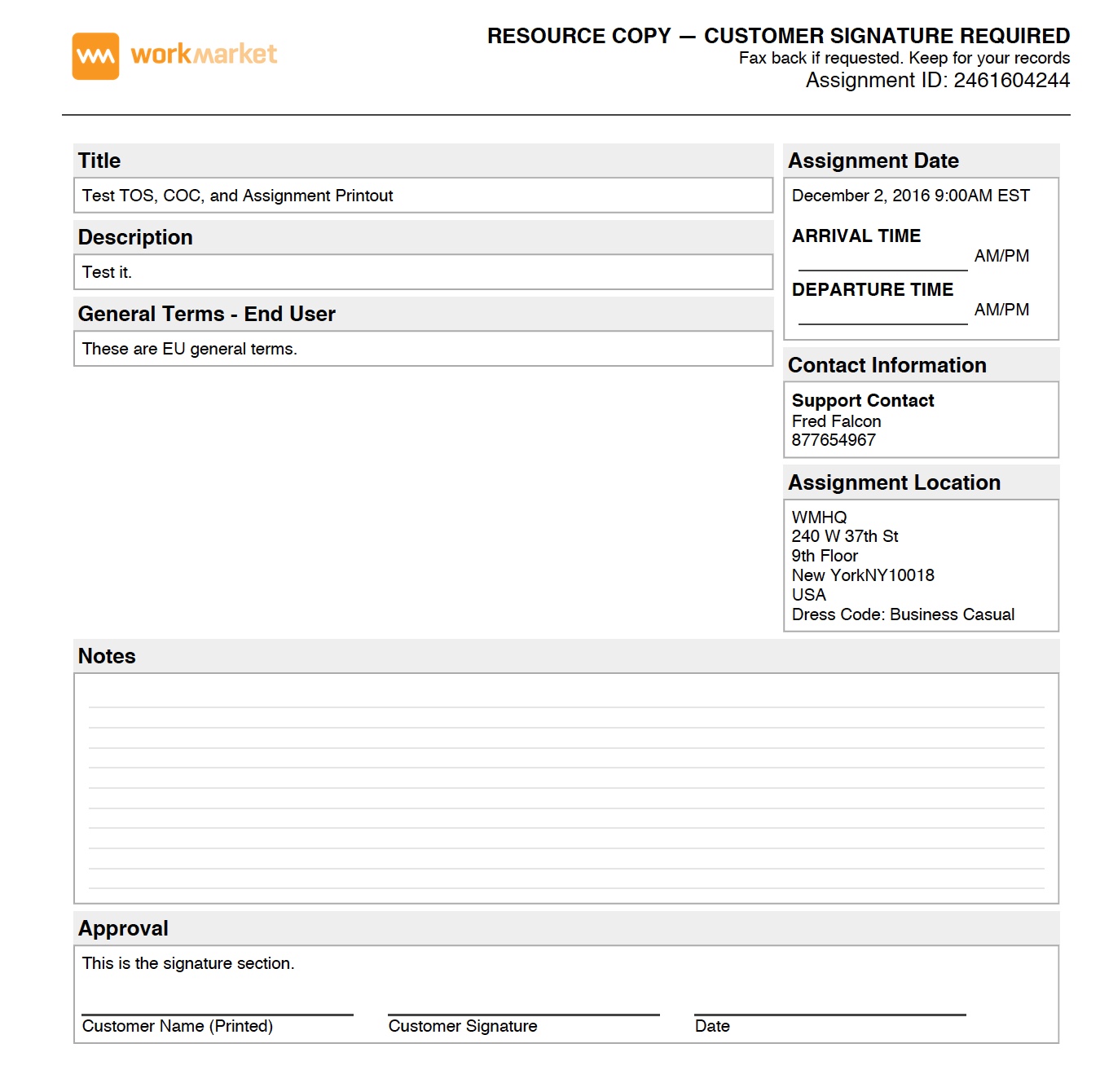Click the December 2, 2016 assignment date
Image resolution: width=1100 pixels, height=1092 pixels.
click(910, 196)
